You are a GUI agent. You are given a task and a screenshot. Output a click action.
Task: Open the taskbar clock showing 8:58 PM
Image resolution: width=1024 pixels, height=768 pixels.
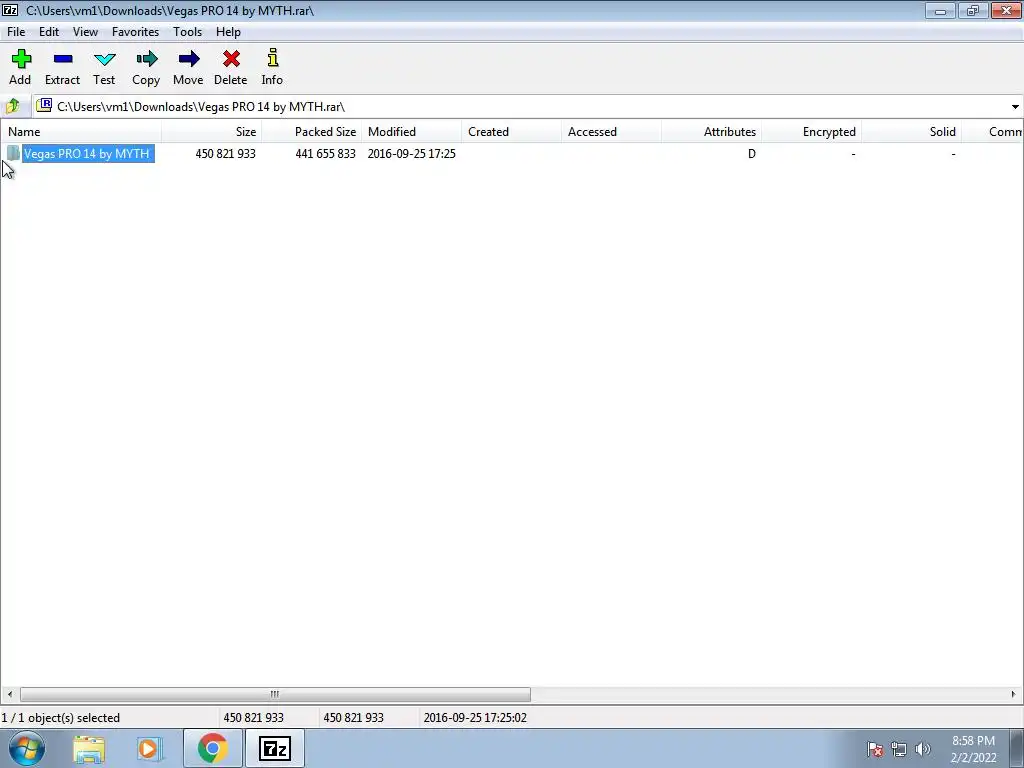pyautogui.click(x=973, y=749)
